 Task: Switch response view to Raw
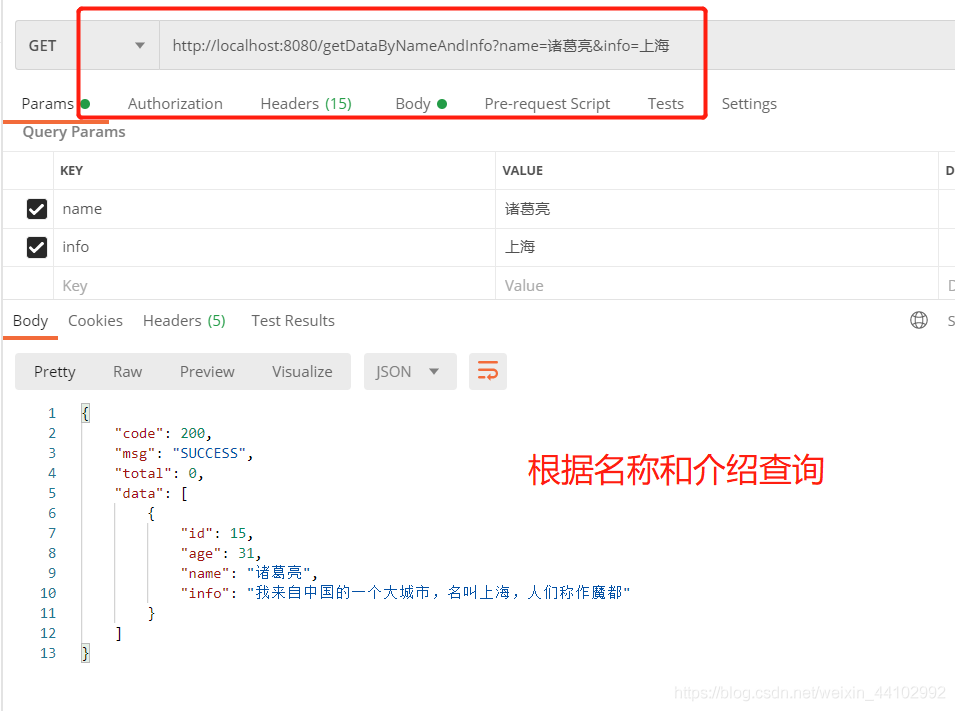click(x=127, y=371)
